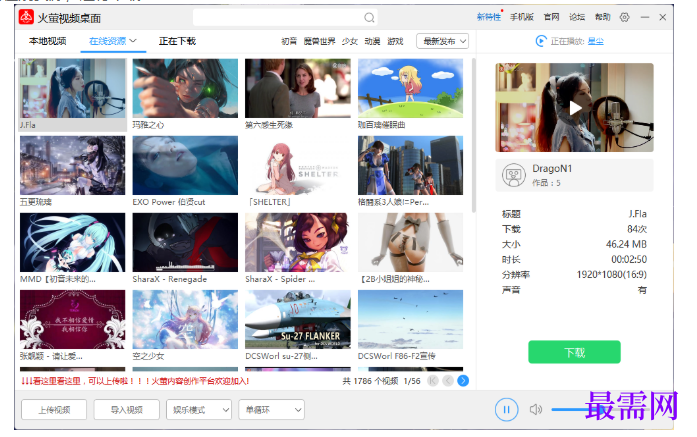
Task: Select the 格斗系3人娘 thumbnail
Action: click(410, 165)
